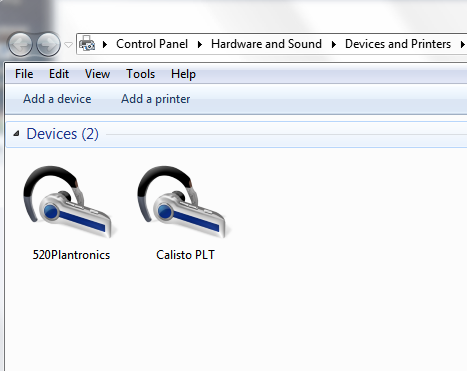Open the View menu

pyautogui.click(x=97, y=74)
